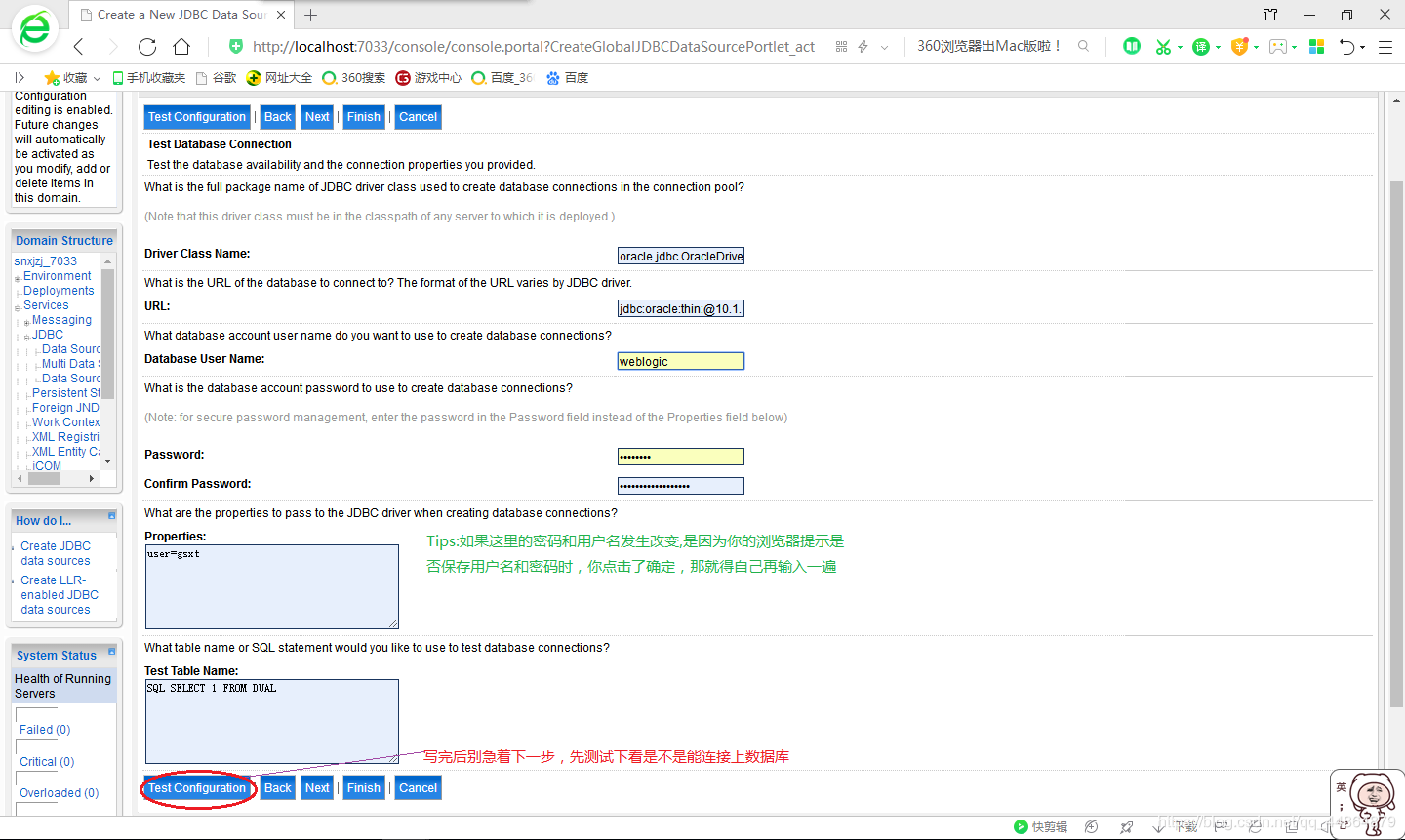Open the 游戏中心 bookmark
This screenshot has height=840, width=1405.
(428, 77)
